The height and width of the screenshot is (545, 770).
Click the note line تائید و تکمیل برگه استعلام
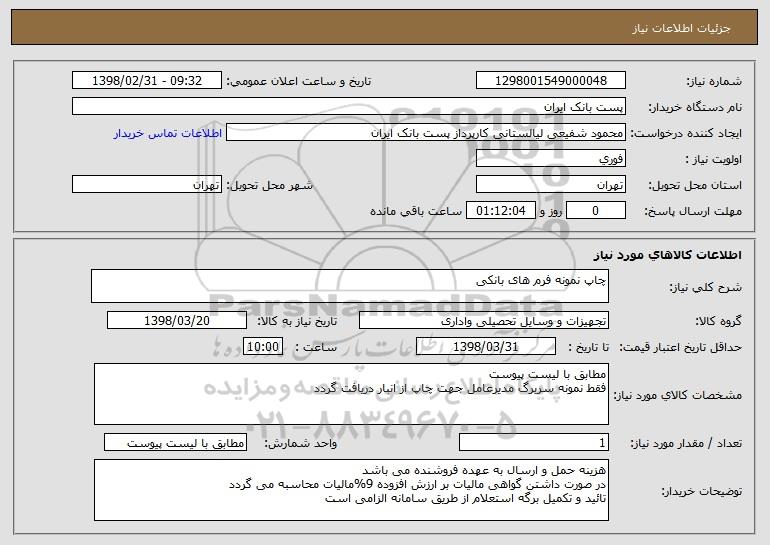[466, 499]
